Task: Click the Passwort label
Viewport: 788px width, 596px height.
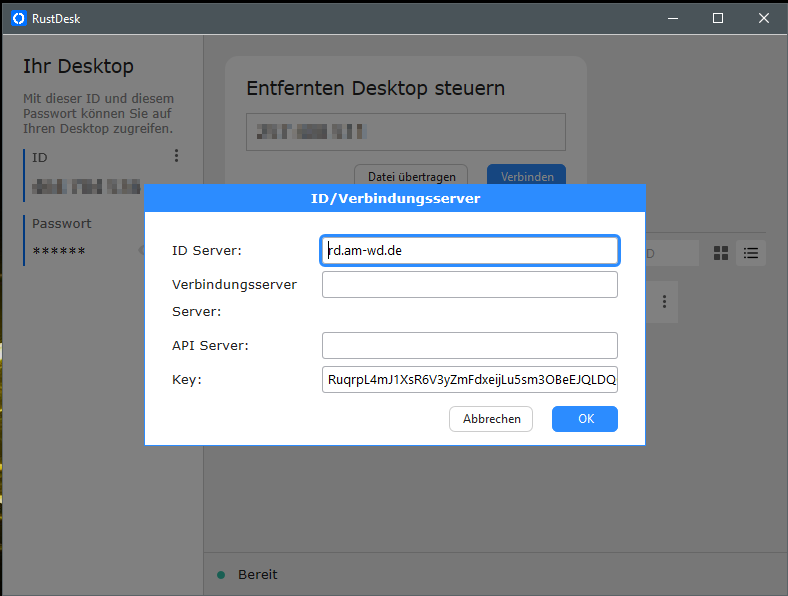Action: 61,224
